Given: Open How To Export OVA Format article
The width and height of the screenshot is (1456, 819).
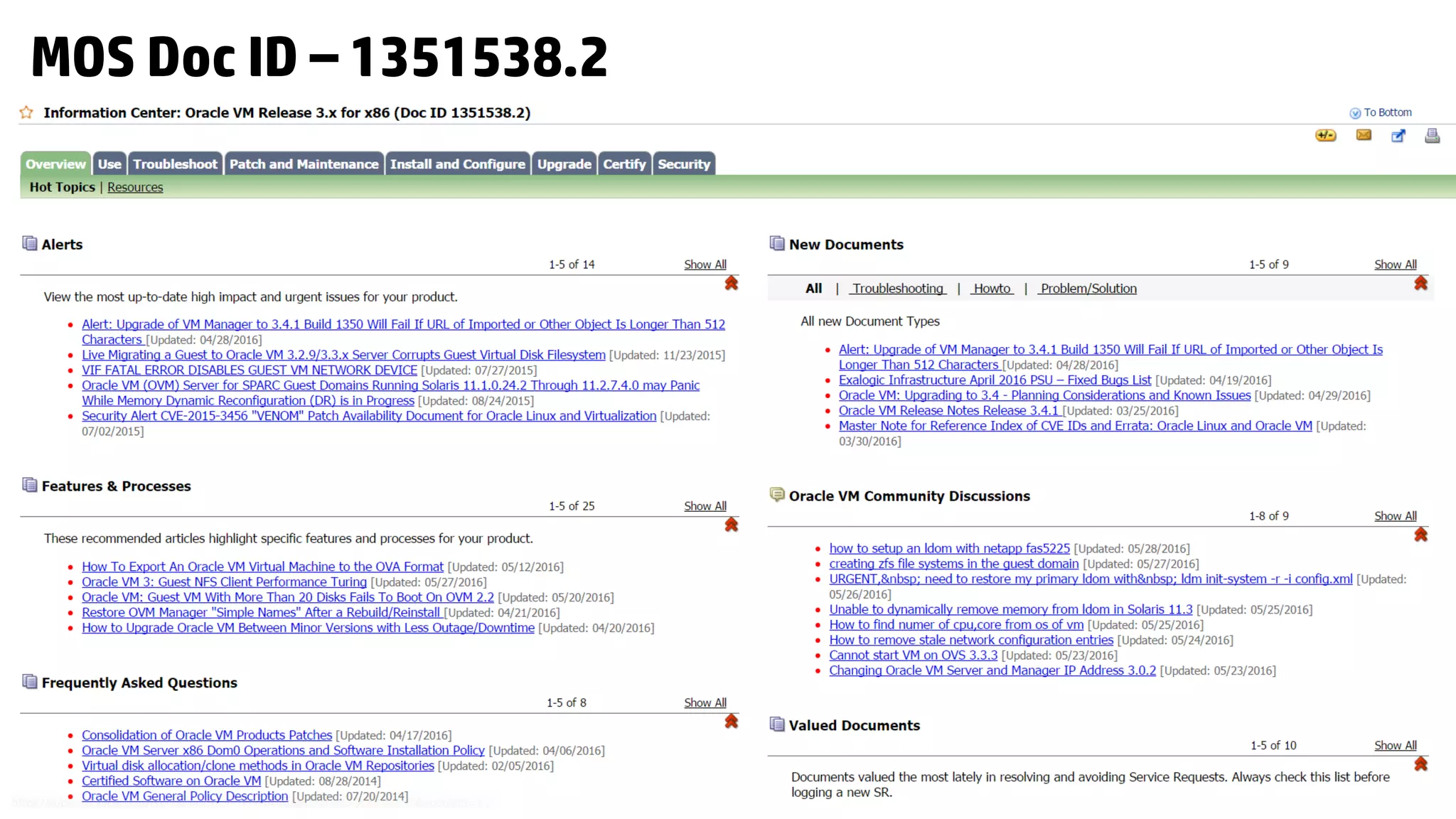Looking at the screenshot, I should (x=262, y=567).
